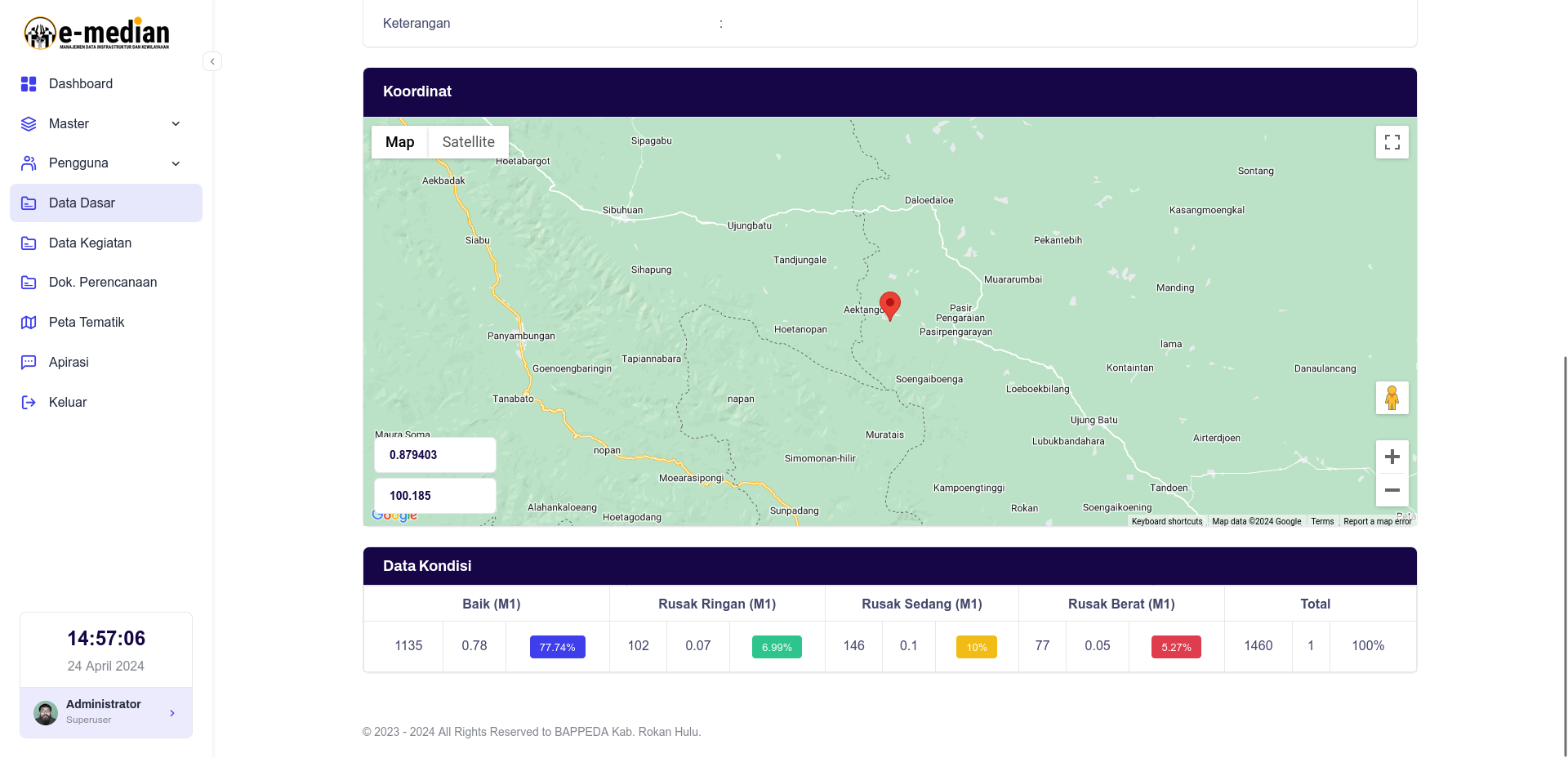Click the Master layers icon
The image size is (1568, 758).
pyautogui.click(x=29, y=124)
